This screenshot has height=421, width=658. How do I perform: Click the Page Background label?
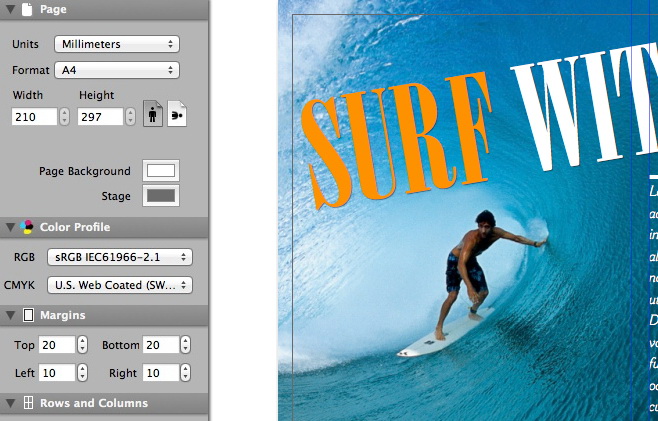(x=85, y=171)
